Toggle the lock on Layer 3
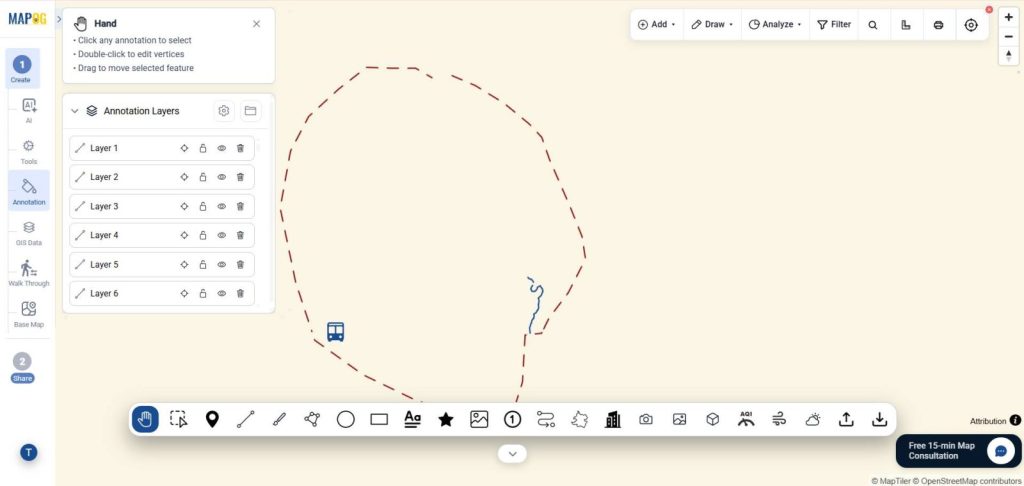 202,206
